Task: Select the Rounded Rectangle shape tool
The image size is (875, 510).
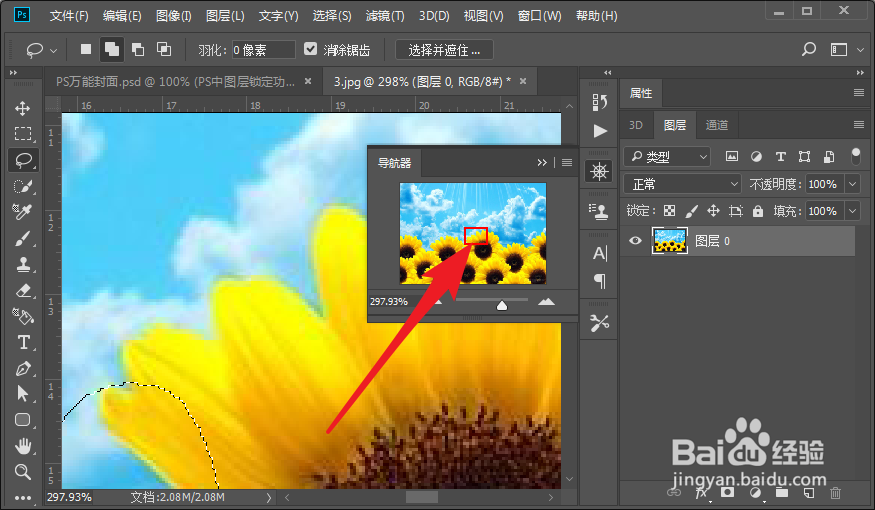Action: (x=23, y=420)
